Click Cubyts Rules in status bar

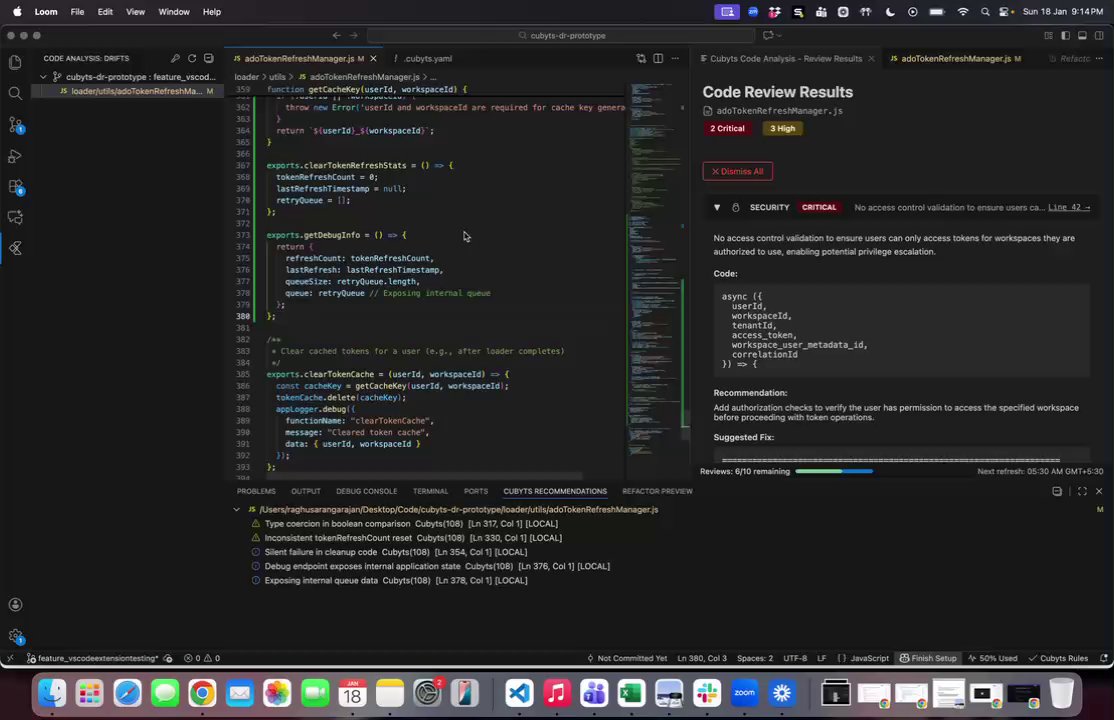coord(1058,658)
